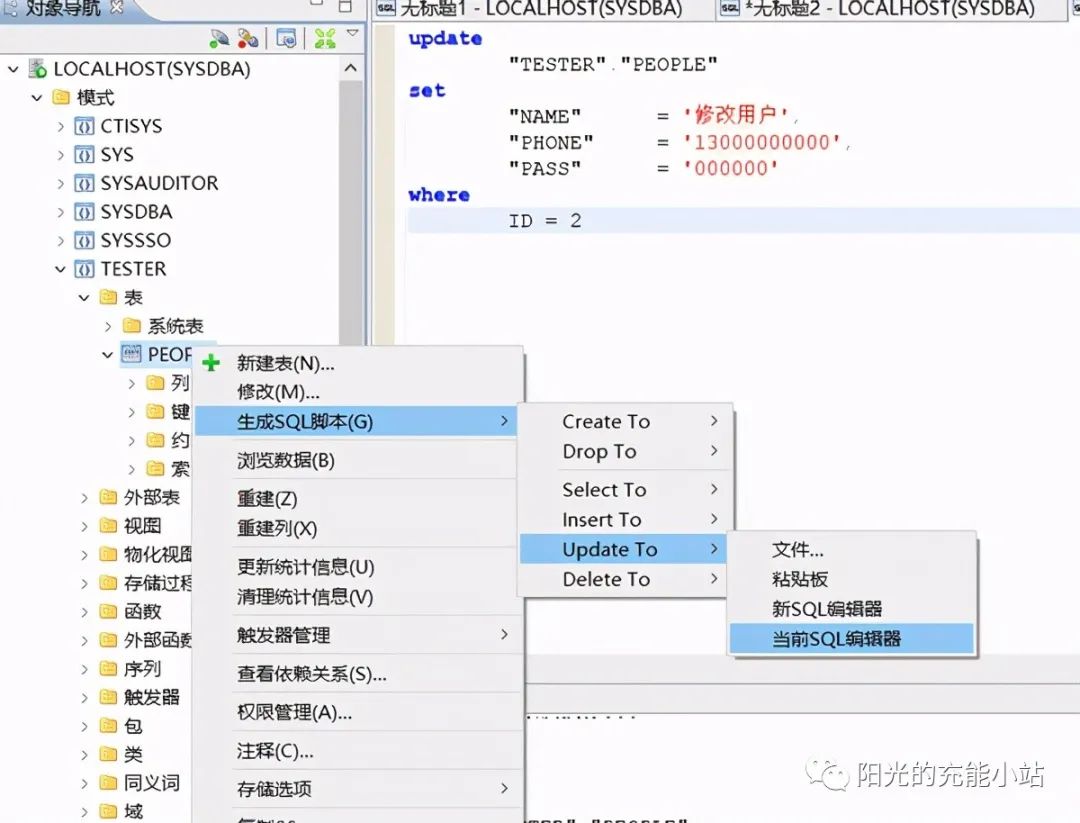
Task: Click the green plus icon beside 新建表
Action: (x=211, y=363)
